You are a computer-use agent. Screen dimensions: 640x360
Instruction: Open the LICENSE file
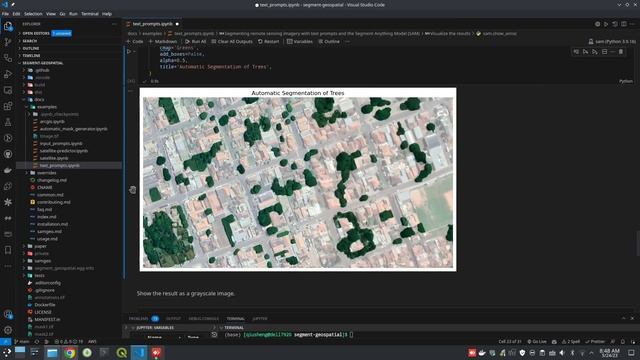(x=43, y=312)
